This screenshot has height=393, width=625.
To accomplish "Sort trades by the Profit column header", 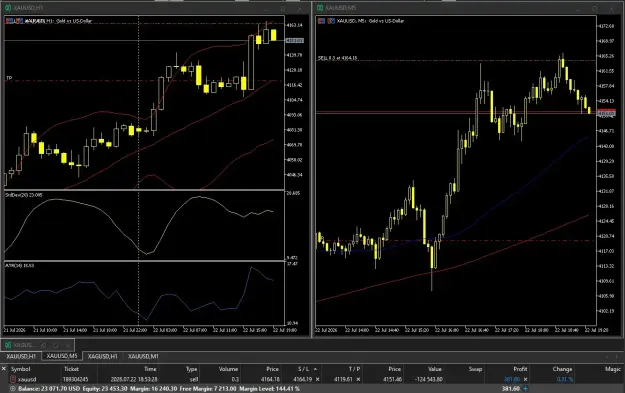I will [520, 369].
